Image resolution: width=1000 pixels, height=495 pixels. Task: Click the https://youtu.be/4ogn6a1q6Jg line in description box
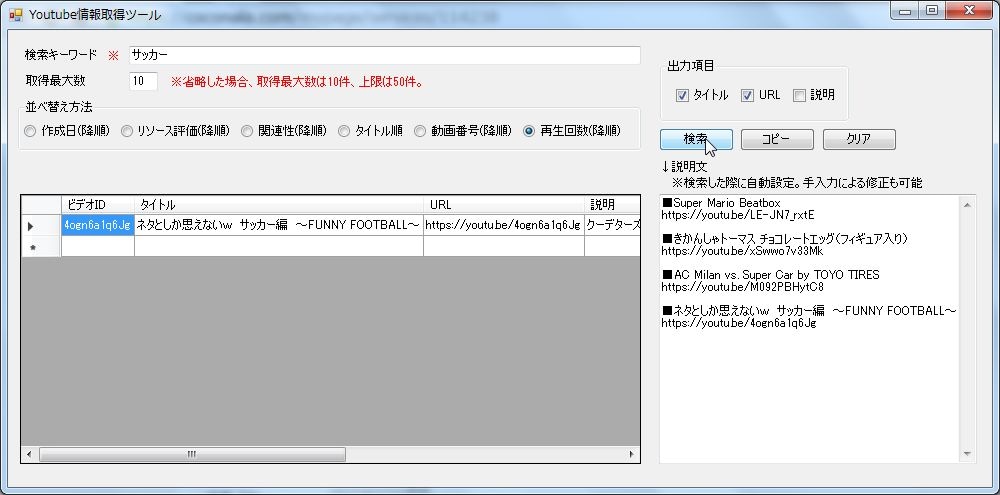[739, 323]
